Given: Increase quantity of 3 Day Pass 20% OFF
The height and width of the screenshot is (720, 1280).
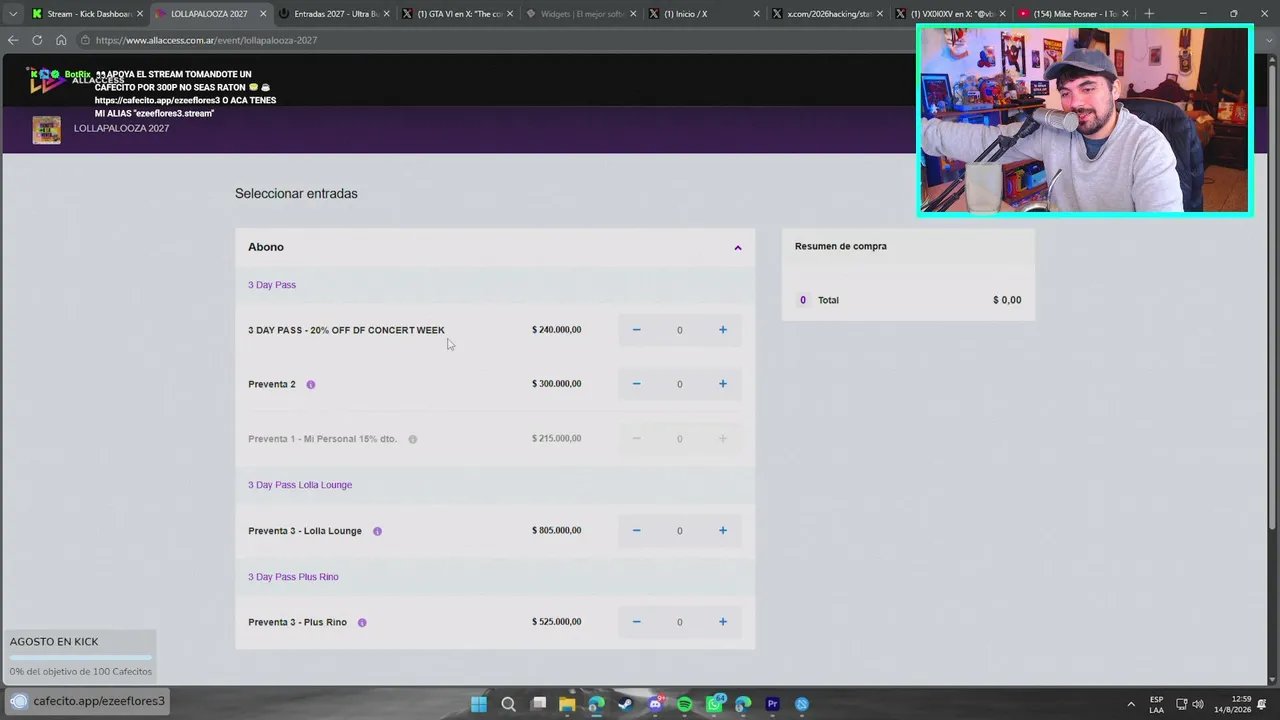Looking at the screenshot, I should 723,330.
